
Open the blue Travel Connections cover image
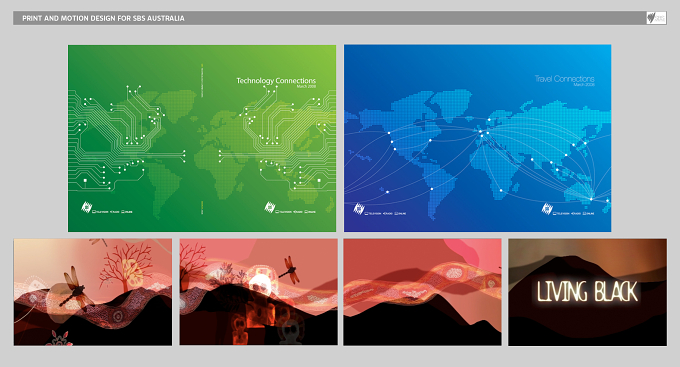tap(477, 138)
